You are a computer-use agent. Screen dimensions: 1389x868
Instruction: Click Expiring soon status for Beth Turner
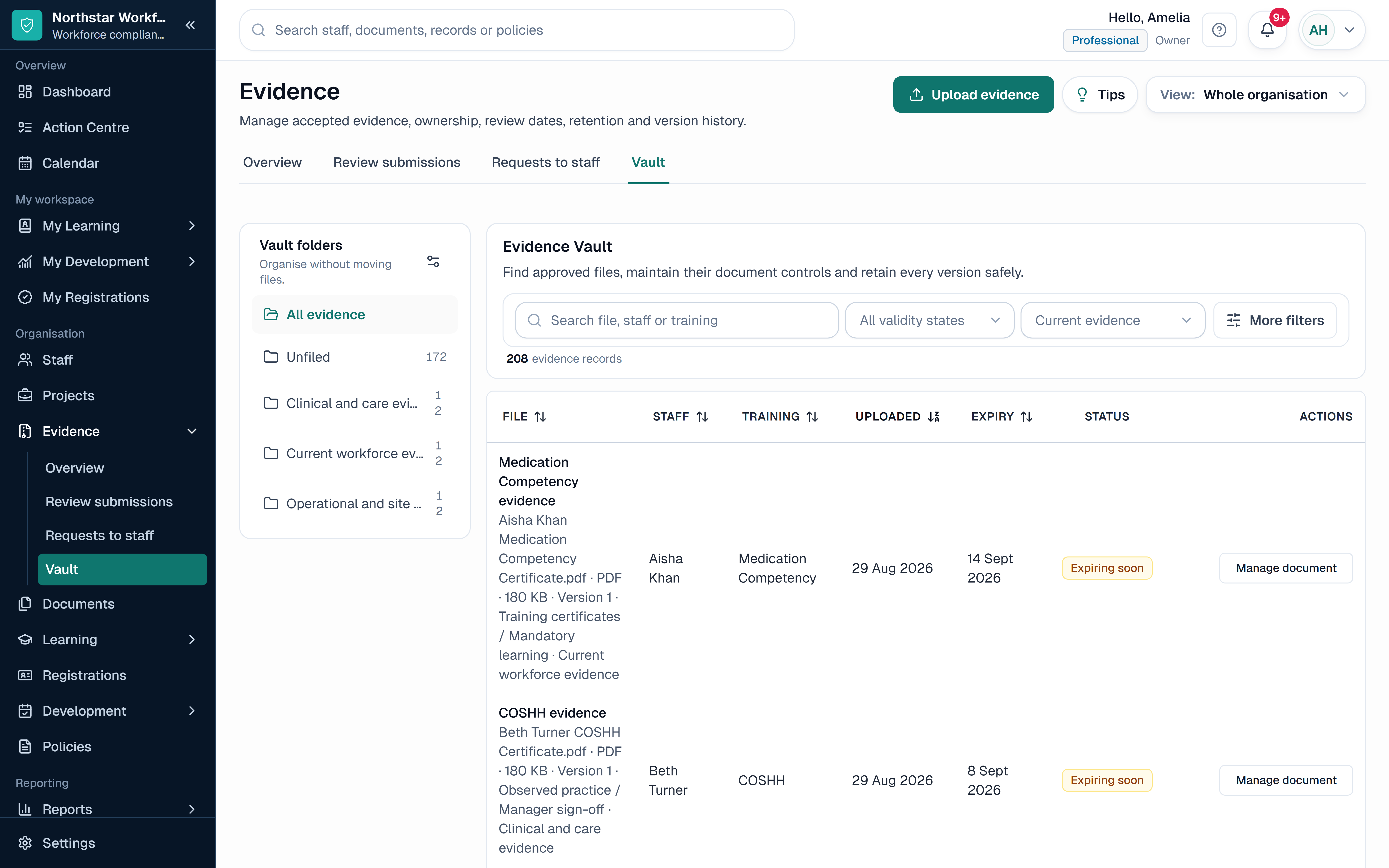point(1107,780)
